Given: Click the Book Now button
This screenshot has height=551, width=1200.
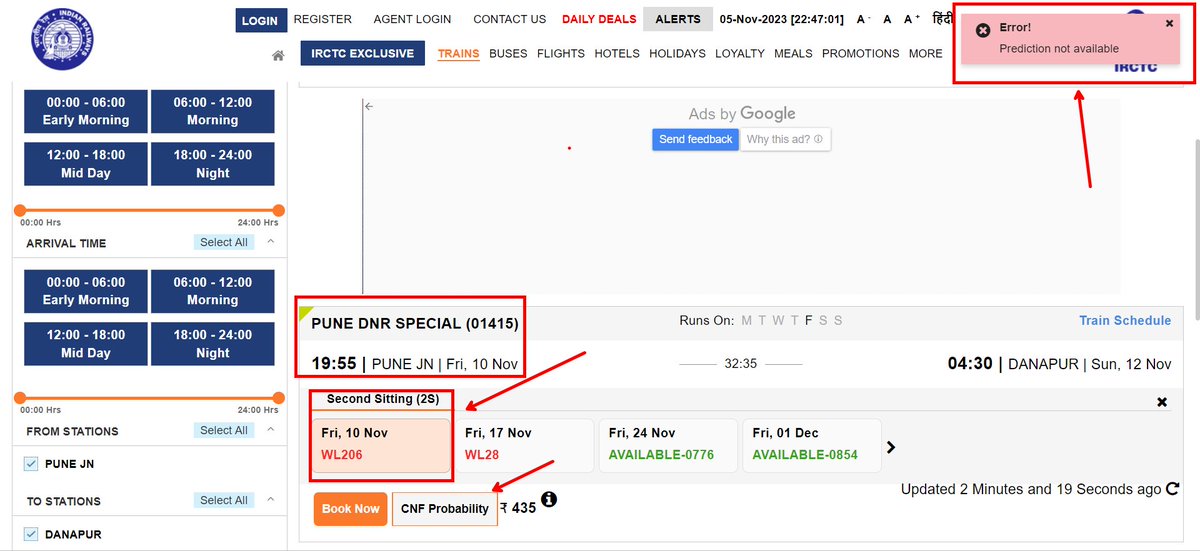Looking at the screenshot, I should 350,509.
